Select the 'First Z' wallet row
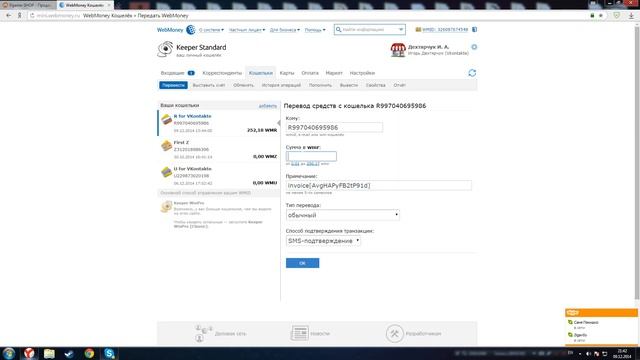Image resolution: width=640 pixels, height=360 pixels. point(218,149)
